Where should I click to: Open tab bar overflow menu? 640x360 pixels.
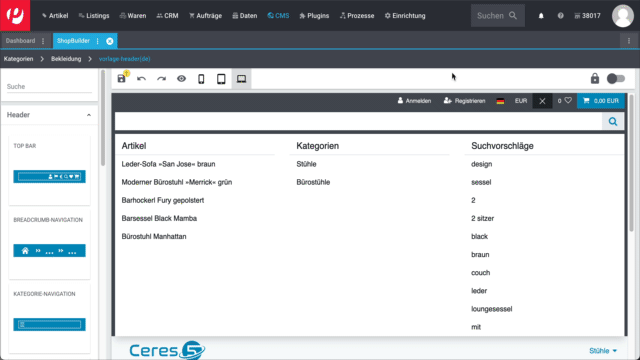pos(629,41)
